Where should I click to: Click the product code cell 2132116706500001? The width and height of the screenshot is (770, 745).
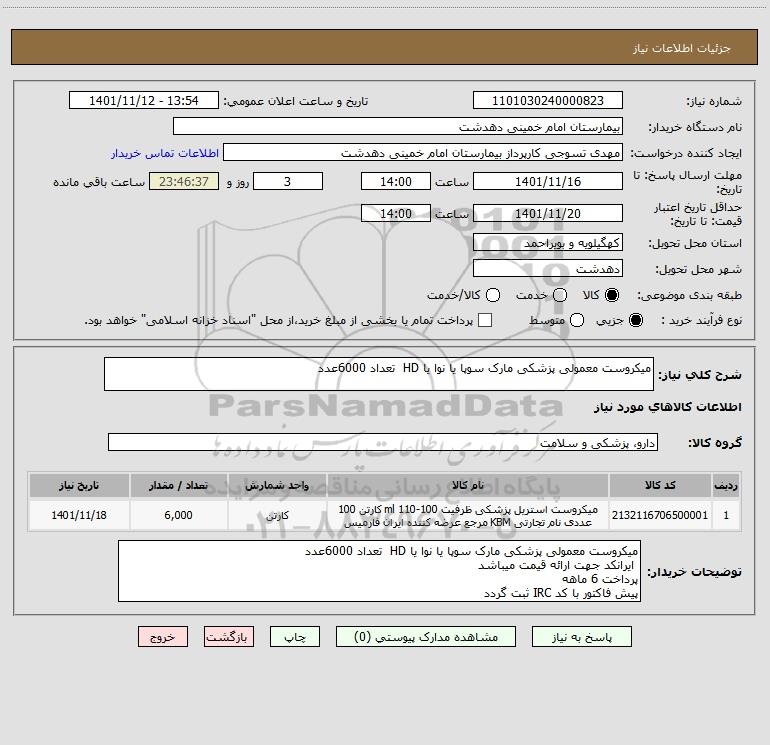tap(660, 515)
